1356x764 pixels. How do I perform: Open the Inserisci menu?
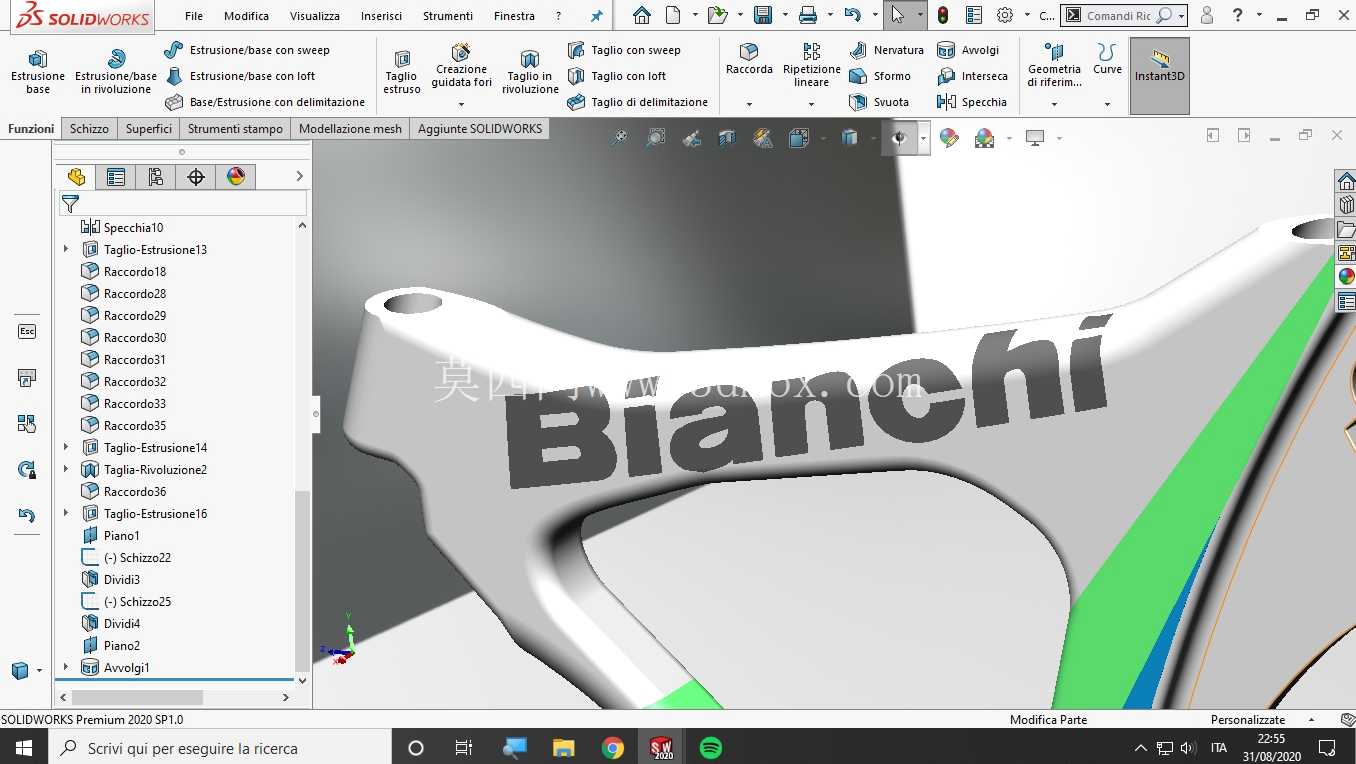(381, 16)
